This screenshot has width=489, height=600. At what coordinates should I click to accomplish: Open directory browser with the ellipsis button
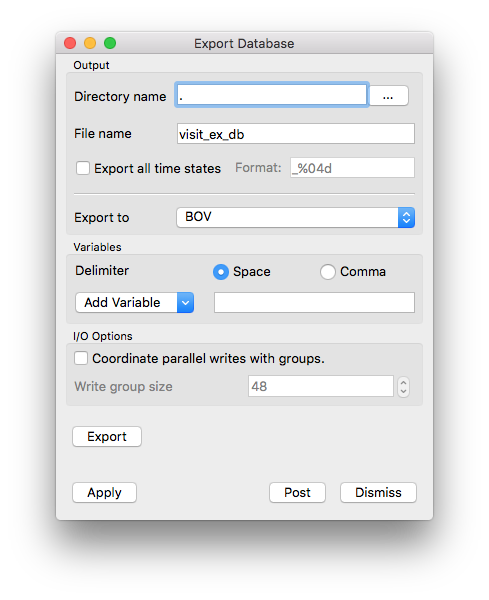tap(388, 95)
